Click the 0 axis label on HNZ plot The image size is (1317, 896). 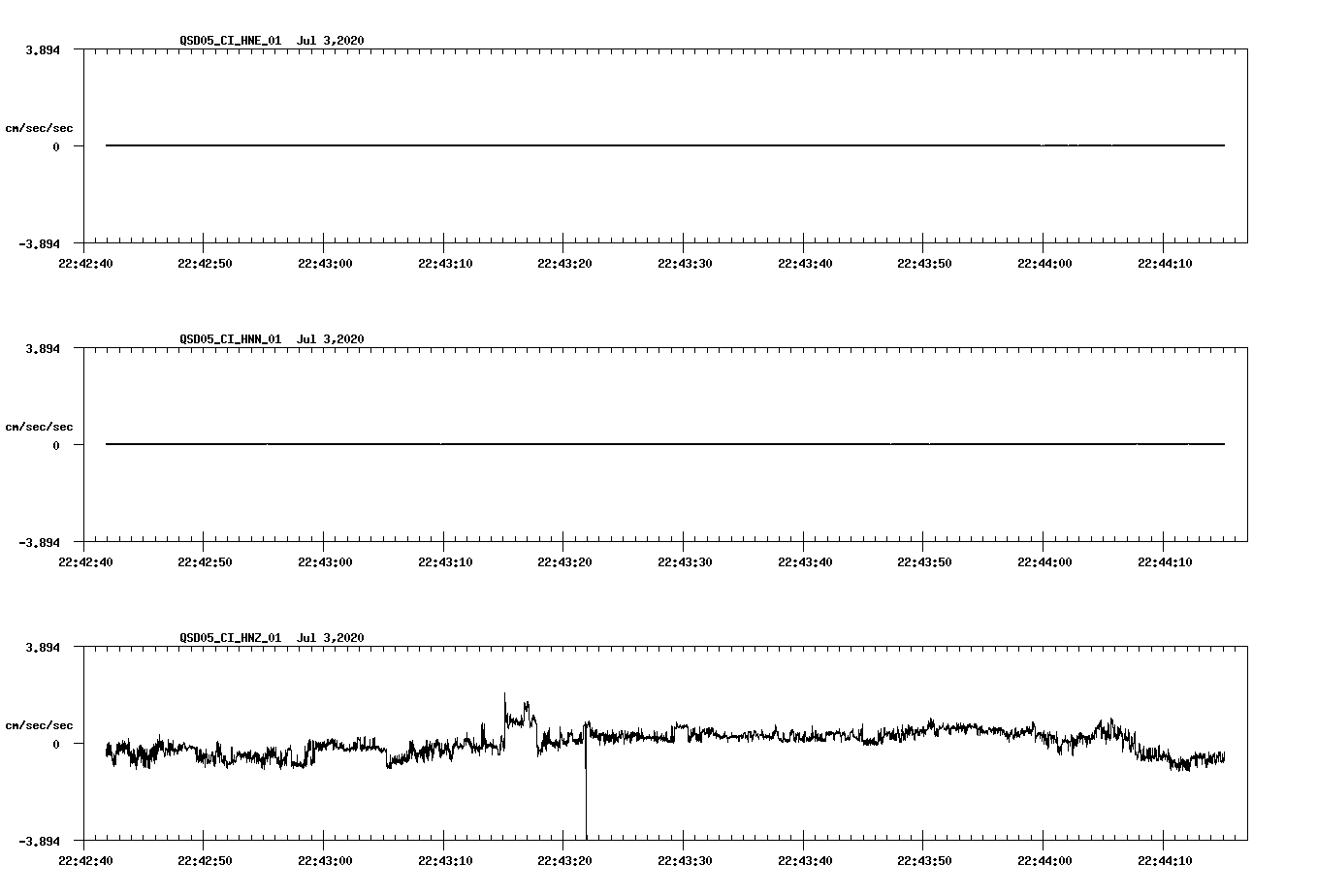click(56, 745)
